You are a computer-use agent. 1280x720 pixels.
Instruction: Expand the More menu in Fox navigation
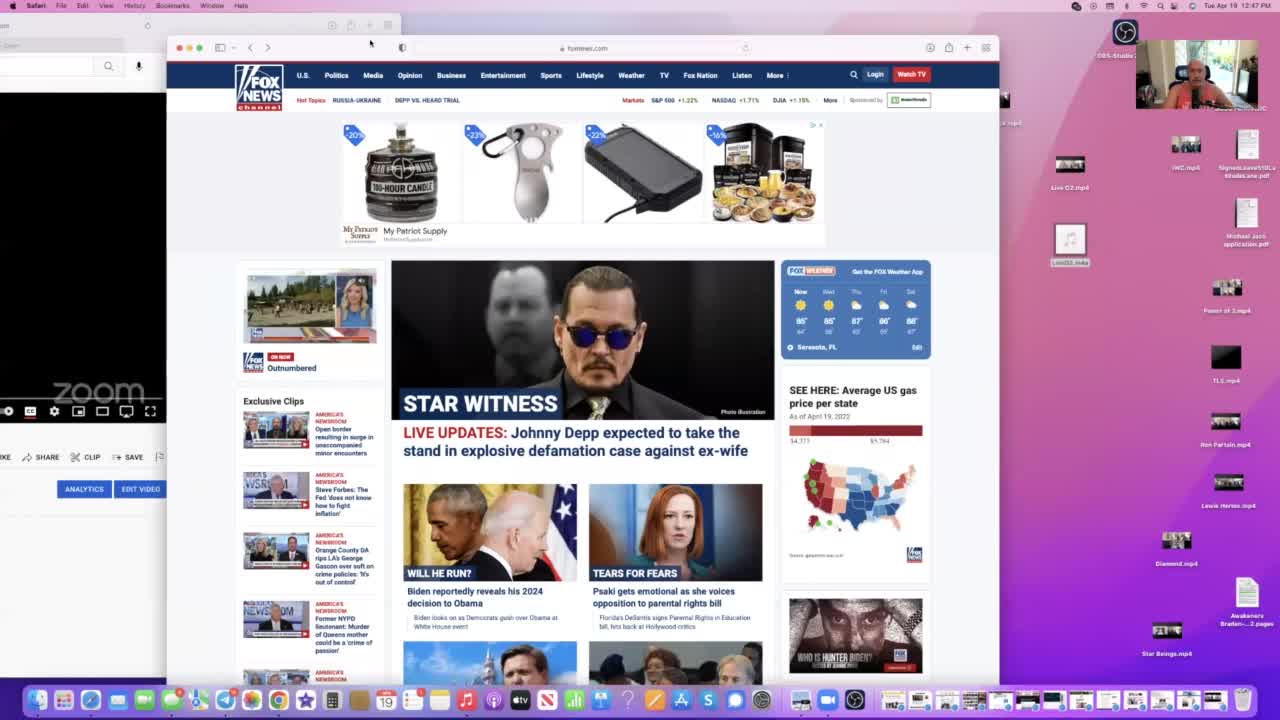pos(776,75)
